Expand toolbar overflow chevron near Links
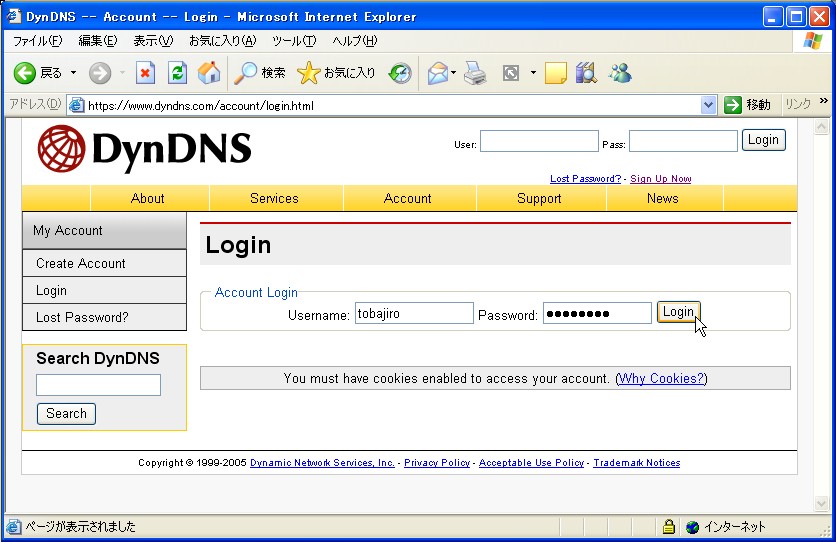The width and height of the screenshot is (836, 542). click(824, 100)
